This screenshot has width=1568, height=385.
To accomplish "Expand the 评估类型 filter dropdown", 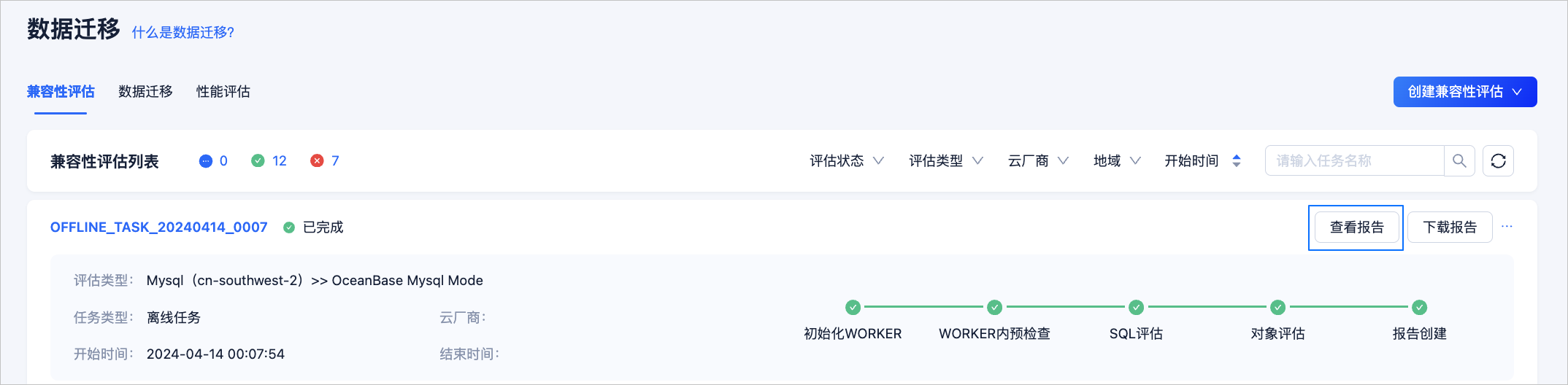I will (x=946, y=161).
